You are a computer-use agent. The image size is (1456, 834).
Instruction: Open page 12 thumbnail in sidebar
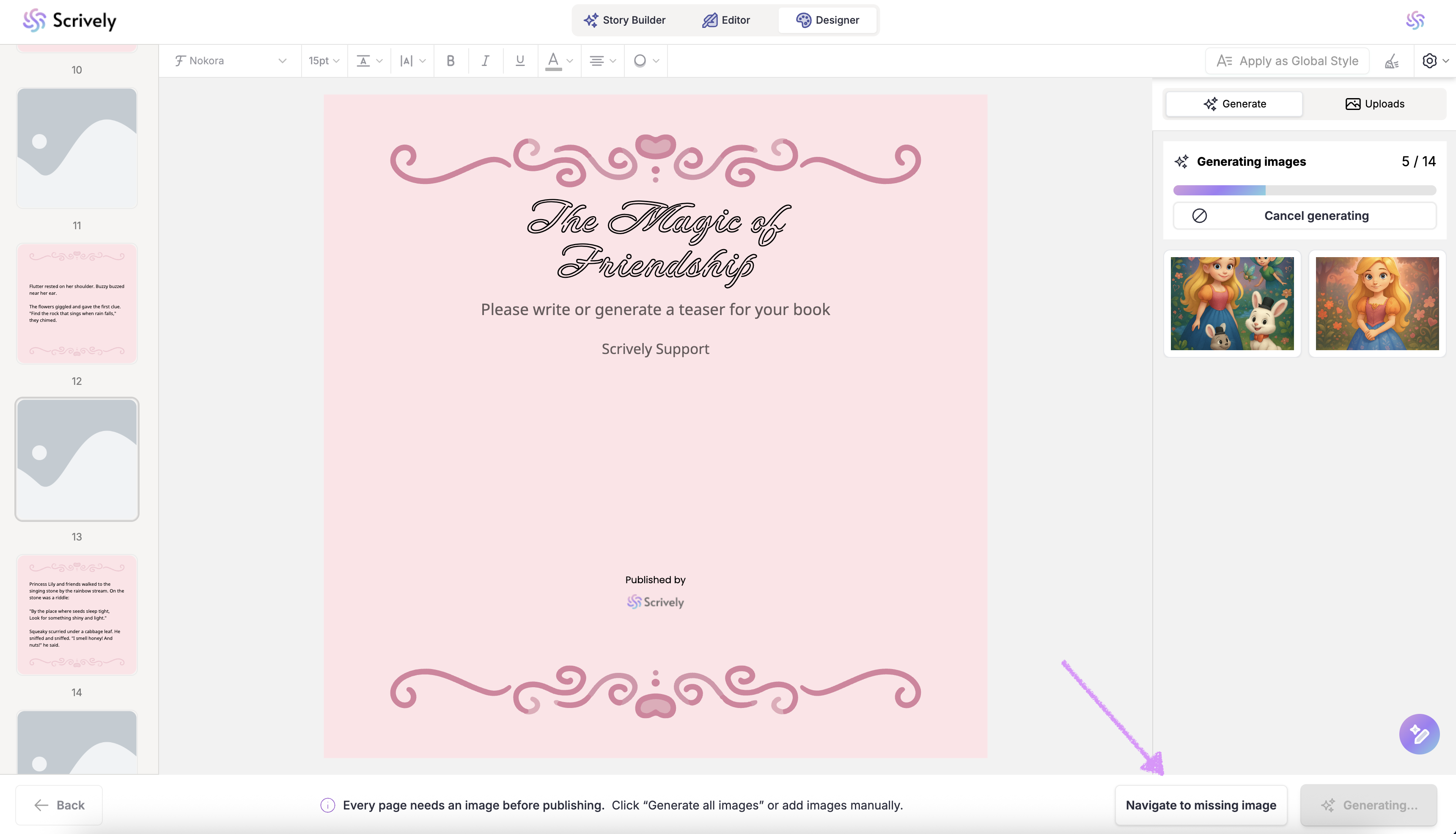coord(77,304)
